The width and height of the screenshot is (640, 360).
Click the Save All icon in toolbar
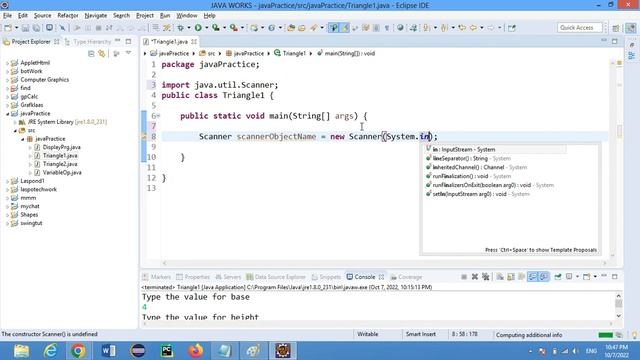(36, 28)
